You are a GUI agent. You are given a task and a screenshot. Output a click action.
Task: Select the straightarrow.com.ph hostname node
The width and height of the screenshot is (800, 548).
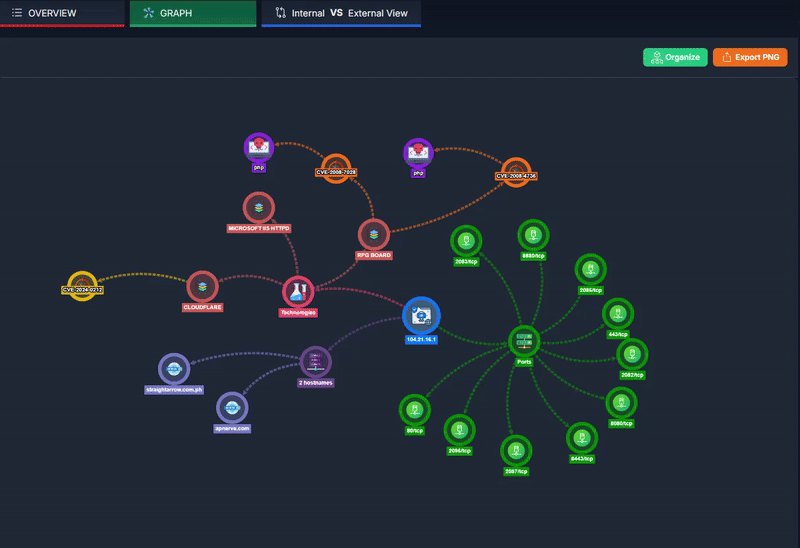tap(174, 368)
